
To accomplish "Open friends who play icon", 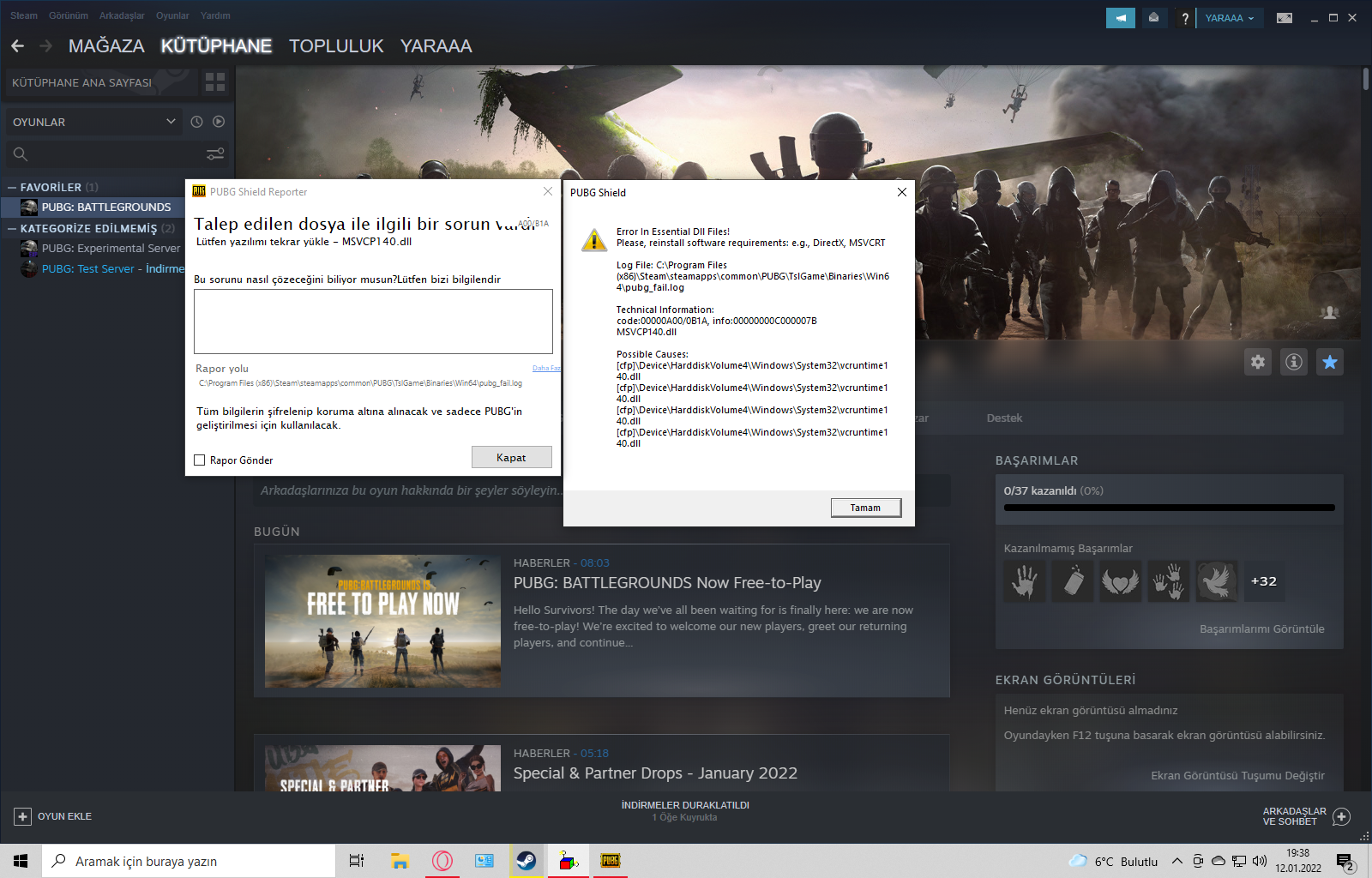I will (x=1330, y=313).
